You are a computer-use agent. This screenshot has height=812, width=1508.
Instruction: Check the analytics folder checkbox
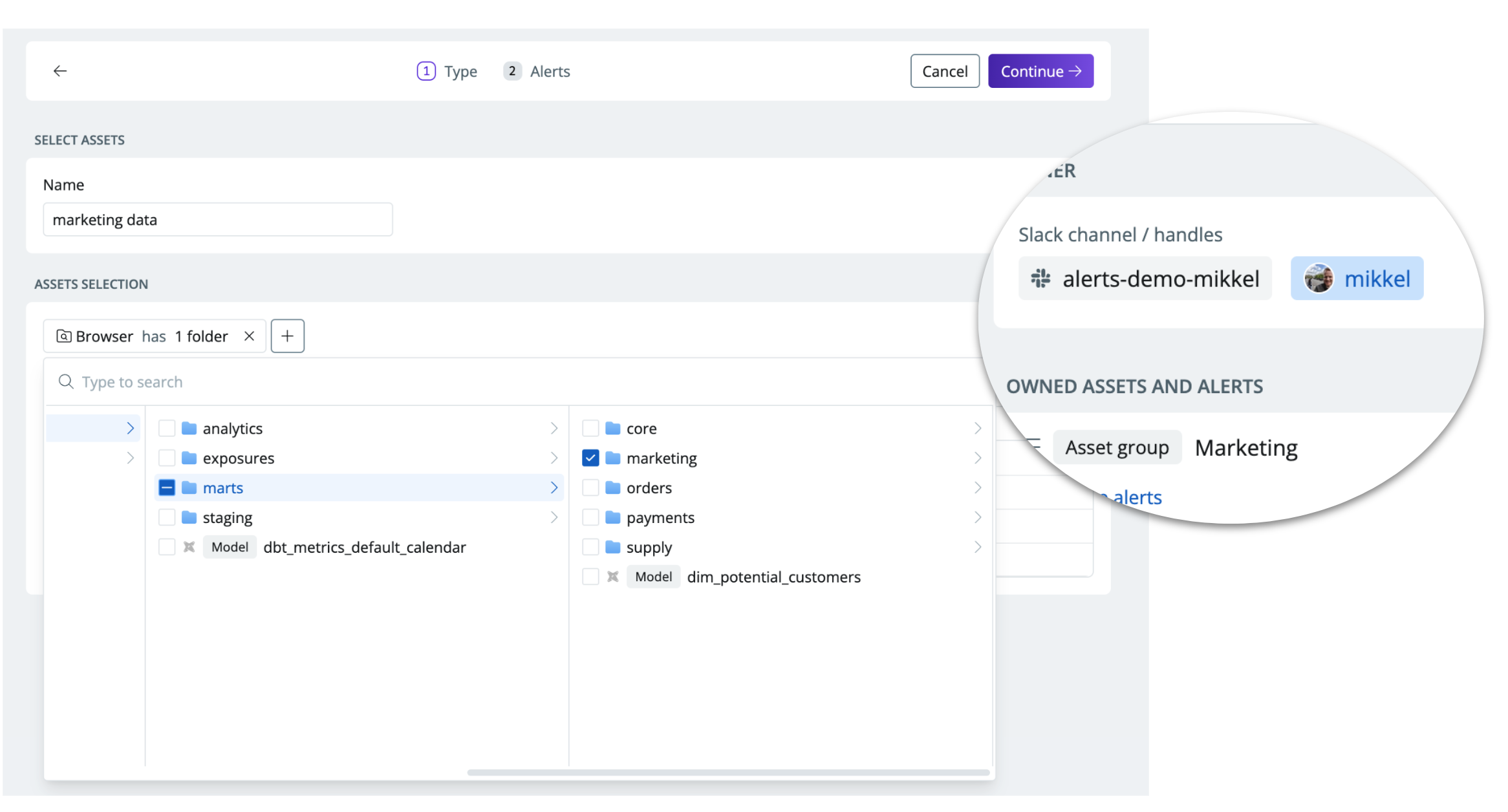[167, 429]
